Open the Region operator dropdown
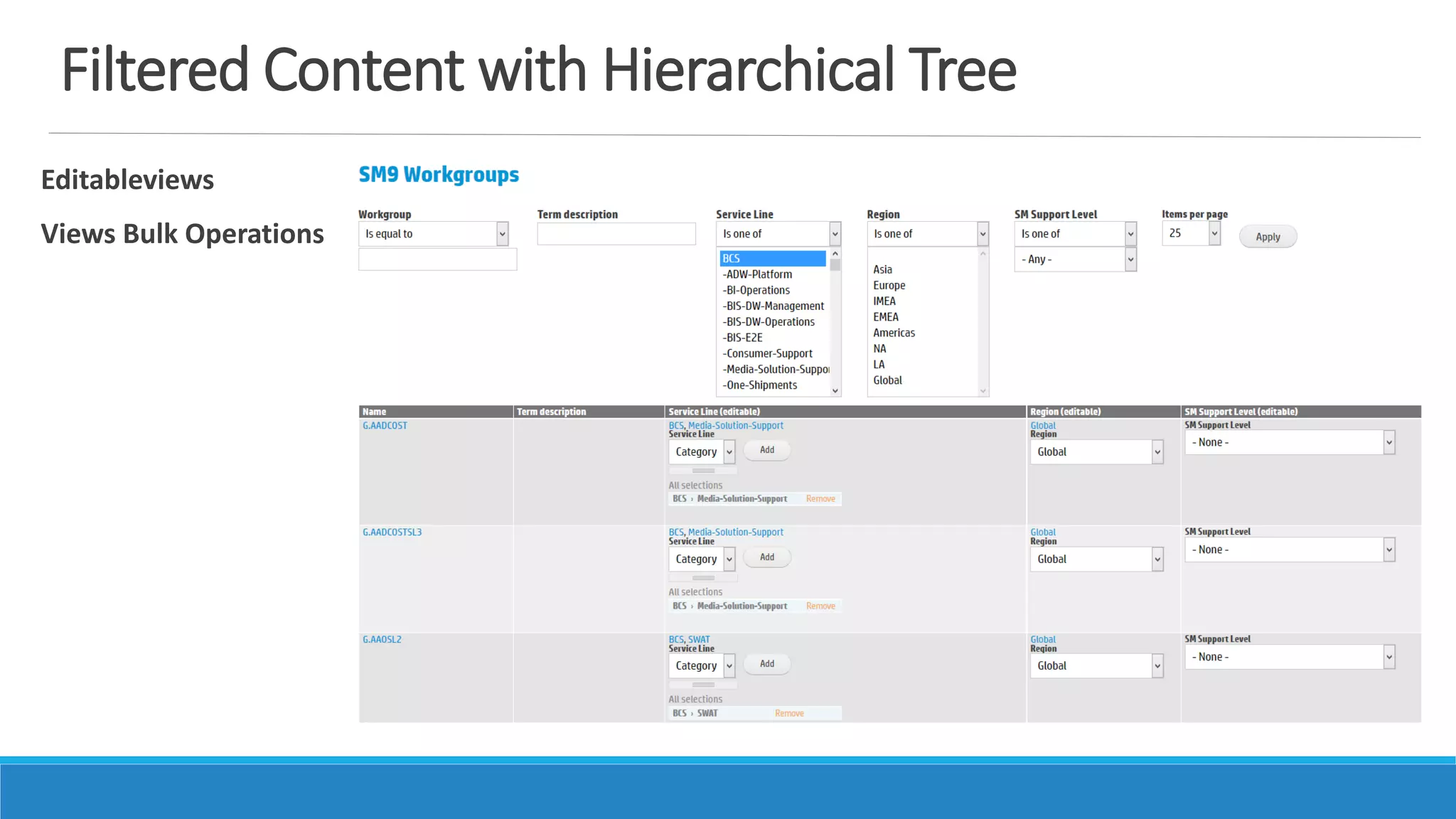The height and width of the screenshot is (819, 1456). click(928, 234)
